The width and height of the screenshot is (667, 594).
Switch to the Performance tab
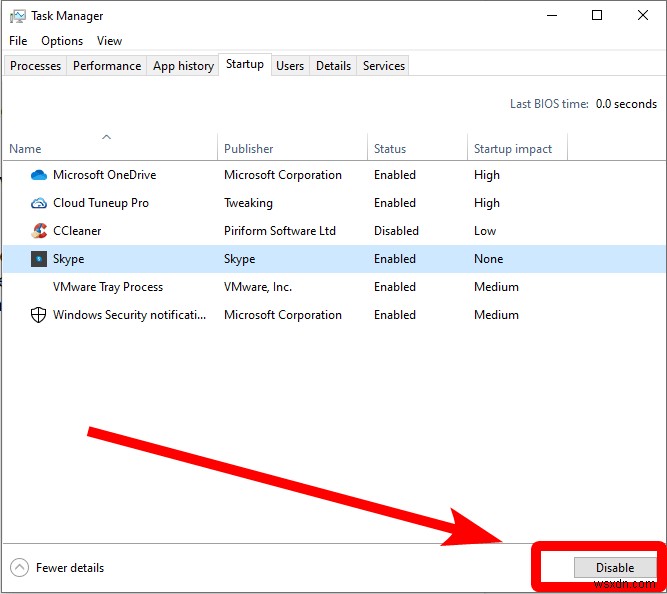tap(107, 66)
